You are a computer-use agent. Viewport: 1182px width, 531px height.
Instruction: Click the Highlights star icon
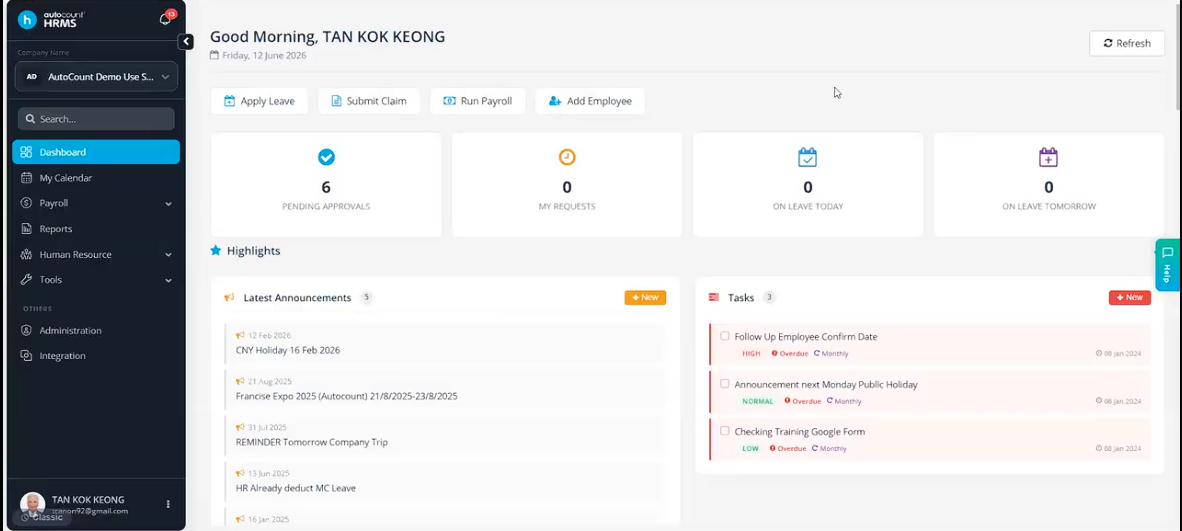click(216, 250)
